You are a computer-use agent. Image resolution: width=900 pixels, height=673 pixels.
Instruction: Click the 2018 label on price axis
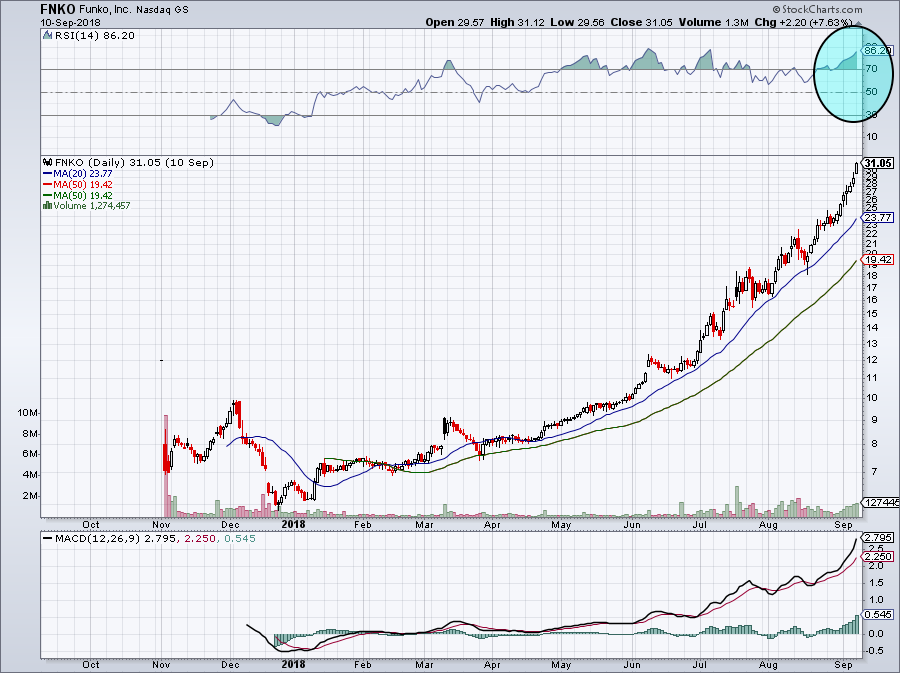pos(293,524)
